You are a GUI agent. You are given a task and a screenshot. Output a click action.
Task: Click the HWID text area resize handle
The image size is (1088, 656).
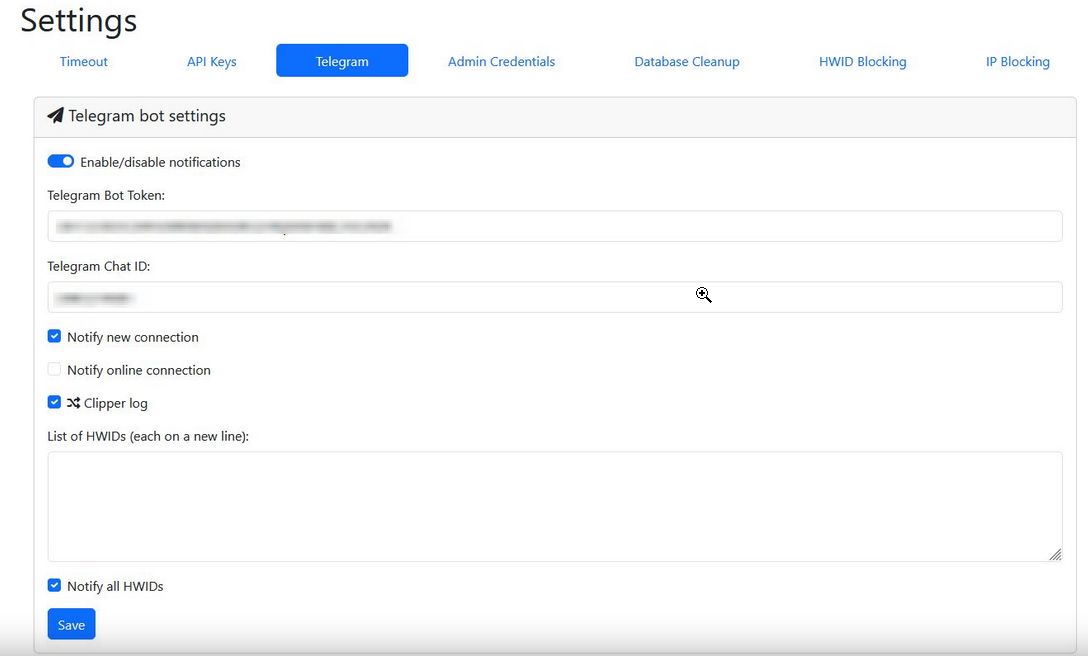click(x=1055, y=554)
